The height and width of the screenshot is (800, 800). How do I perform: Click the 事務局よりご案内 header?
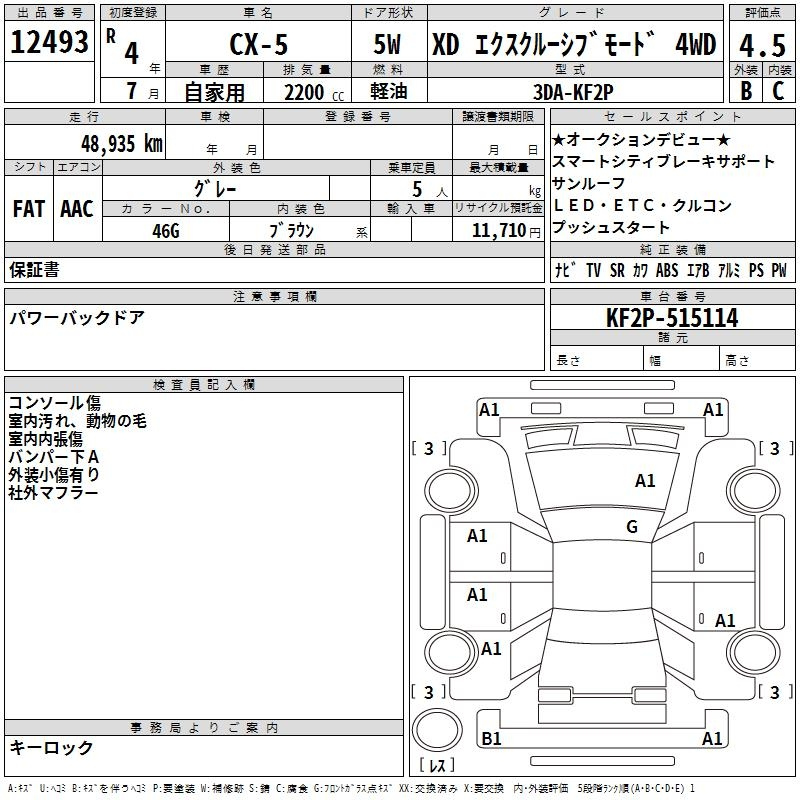[204, 728]
